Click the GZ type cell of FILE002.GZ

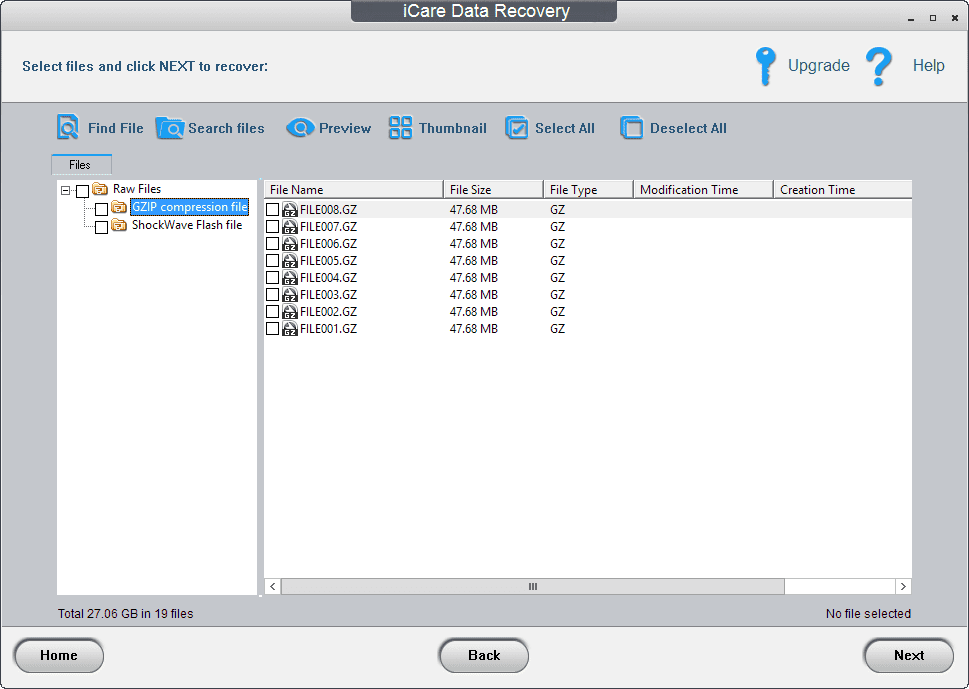[x=557, y=311]
